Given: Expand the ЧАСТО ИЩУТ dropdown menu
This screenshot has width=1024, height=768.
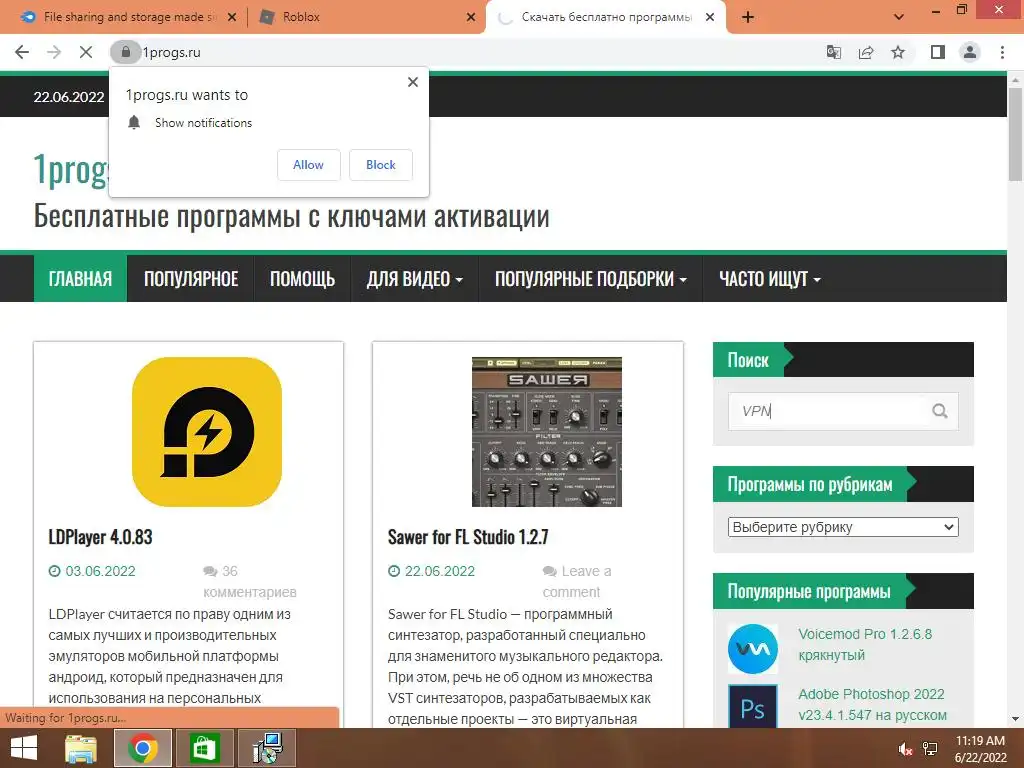Looking at the screenshot, I should coord(769,279).
